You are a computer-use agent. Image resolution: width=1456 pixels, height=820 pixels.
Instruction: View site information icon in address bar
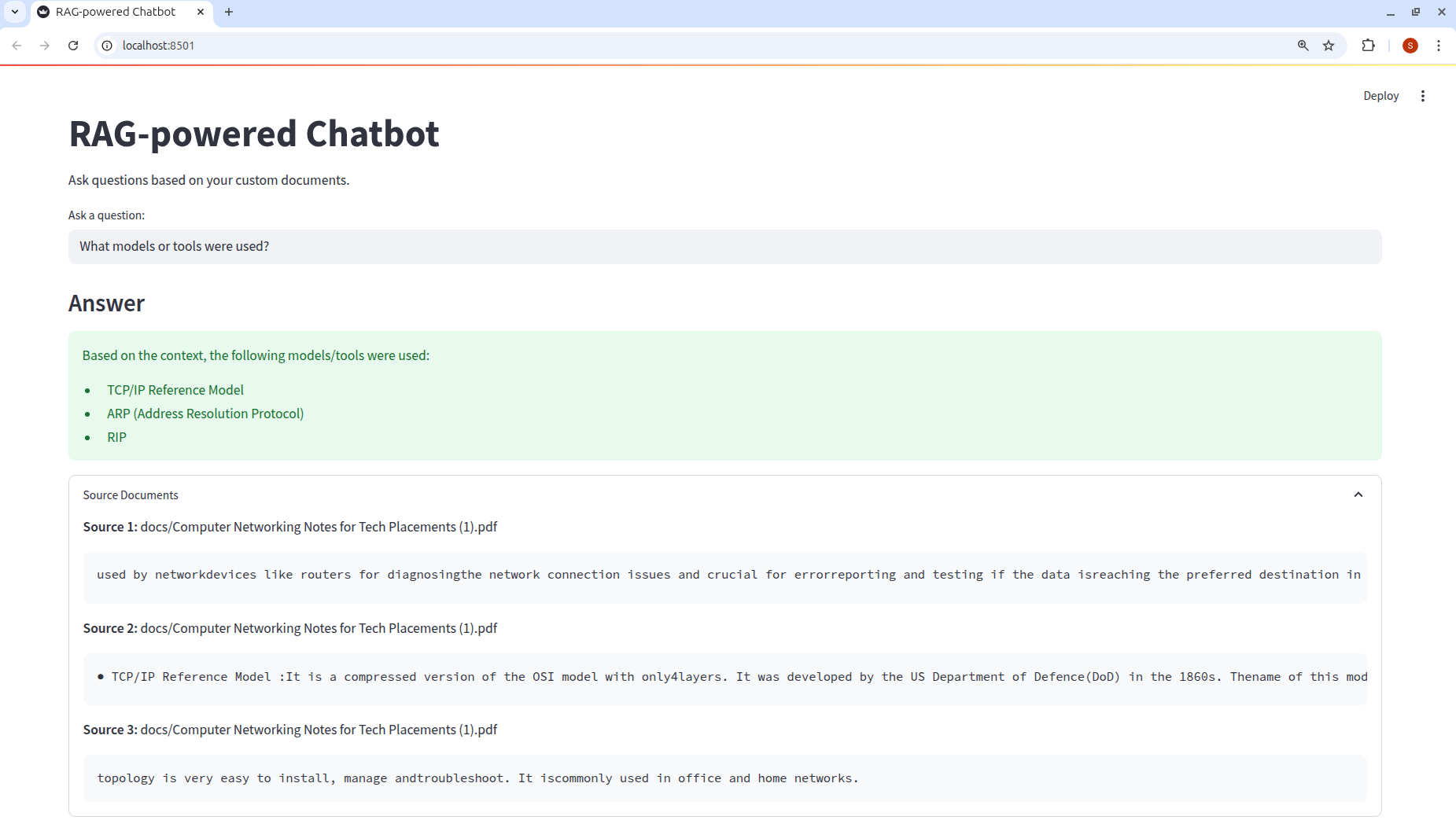point(108,46)
